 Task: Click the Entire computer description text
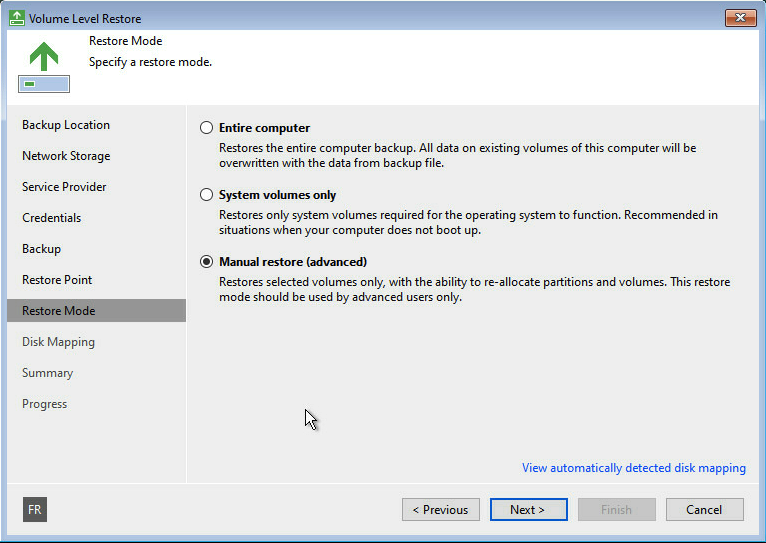pyautogui.click(x=457, y=155)
